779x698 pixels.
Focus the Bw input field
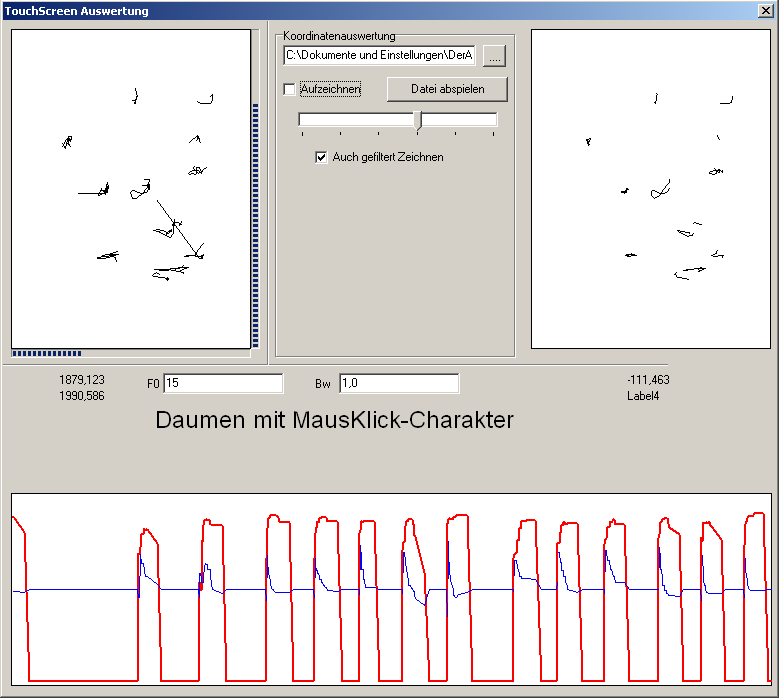[x=399, y=383]
